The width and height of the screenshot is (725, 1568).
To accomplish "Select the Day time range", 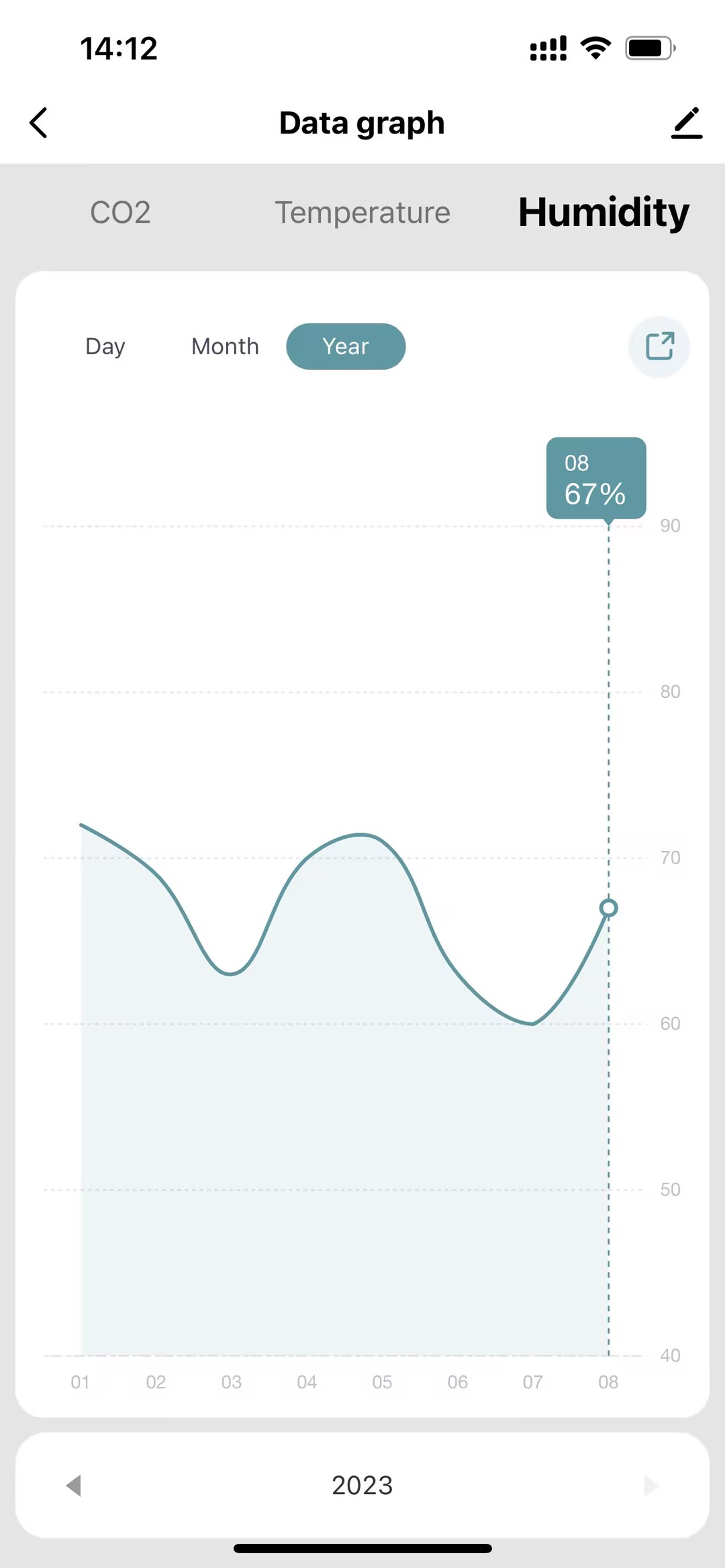I will 105,346.
